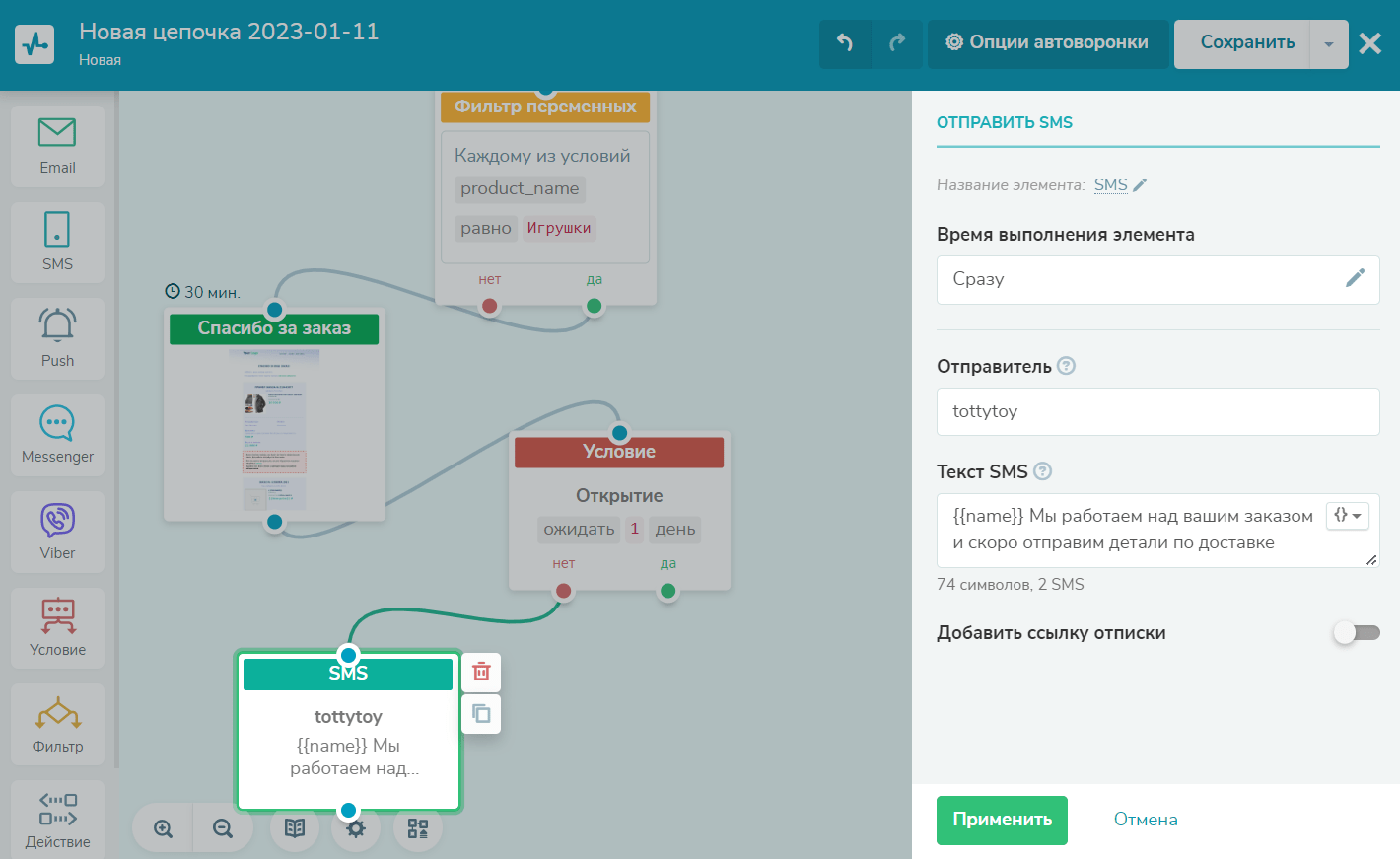Viewport: 1400px width, 859px height.
Task: Zoom in on the canvas
Action: [164, 828]
